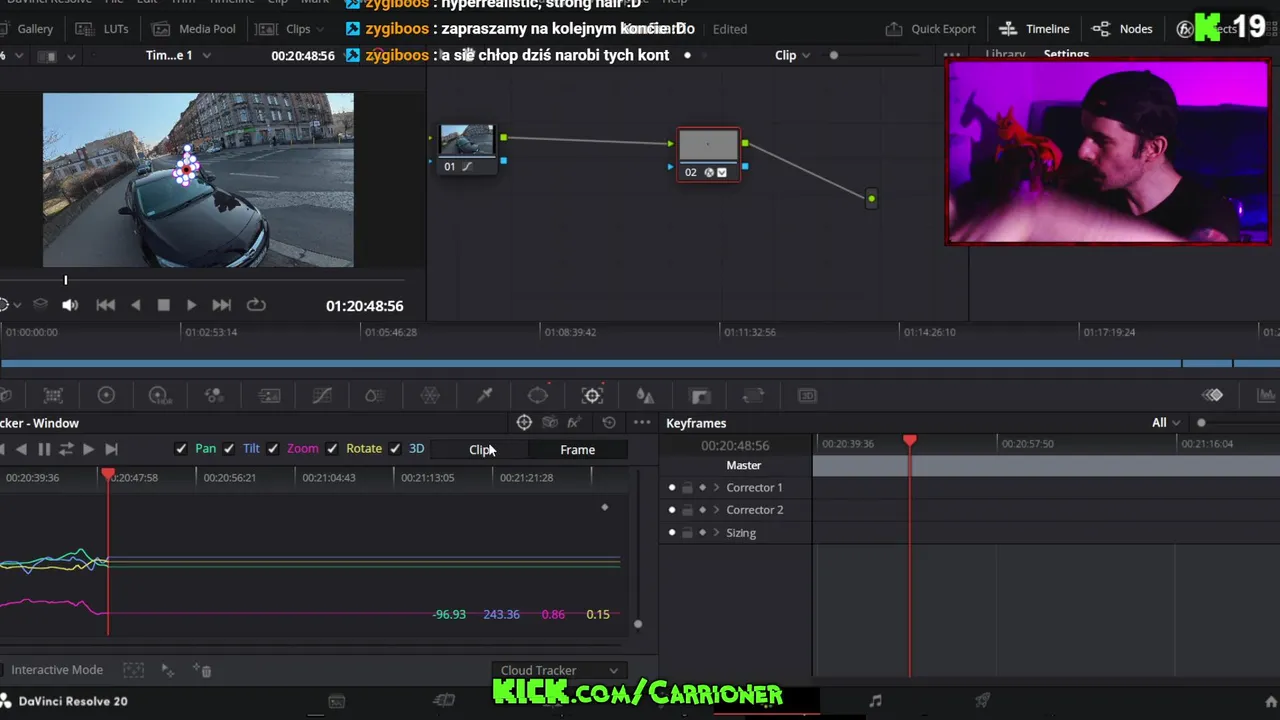The image size is (1280, 720).
Task: Toggle the lock on Corrector 2 track
Action: 687,510
